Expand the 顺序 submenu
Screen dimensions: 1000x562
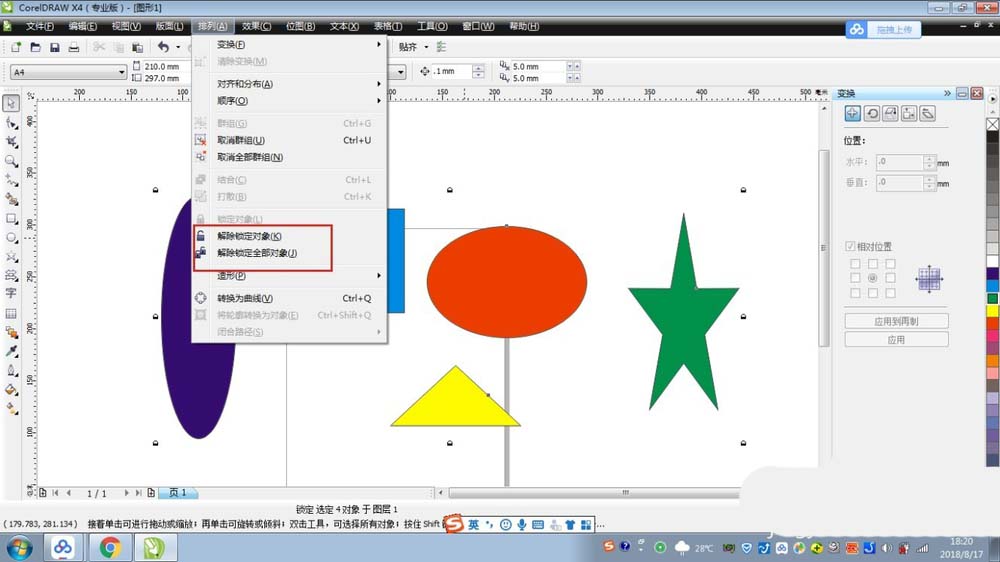(289, 101)
